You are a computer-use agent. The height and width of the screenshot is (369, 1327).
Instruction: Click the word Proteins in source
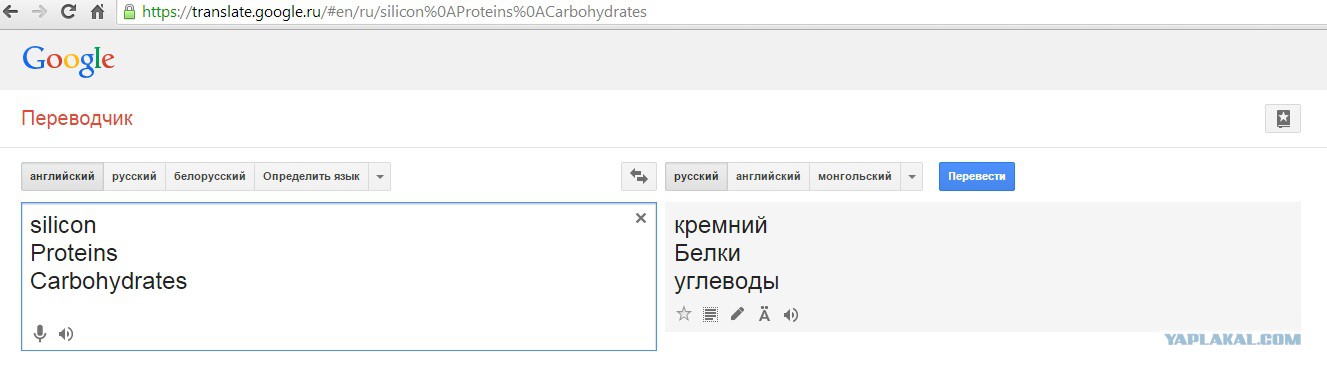click(74, 253)
